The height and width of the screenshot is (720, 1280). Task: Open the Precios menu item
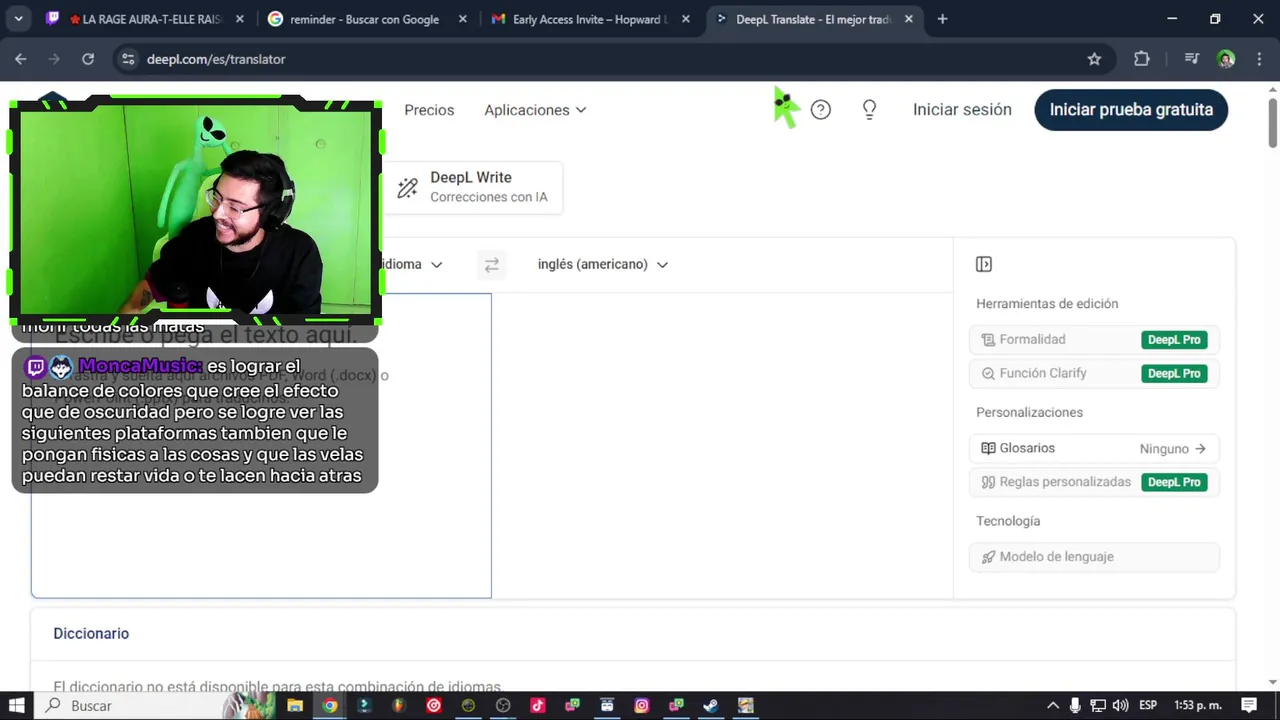pos(429,110)
